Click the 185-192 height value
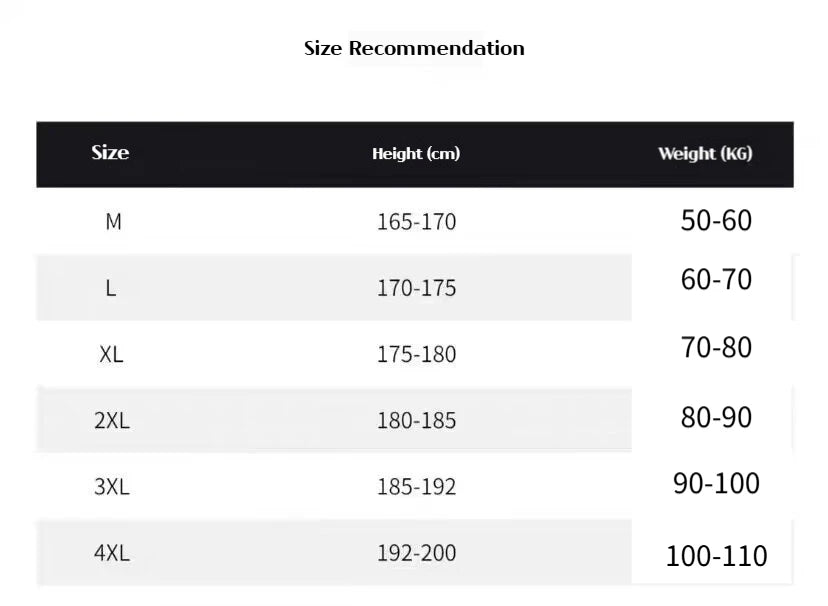Screen dimensions: 828x606 pos(416,487)
